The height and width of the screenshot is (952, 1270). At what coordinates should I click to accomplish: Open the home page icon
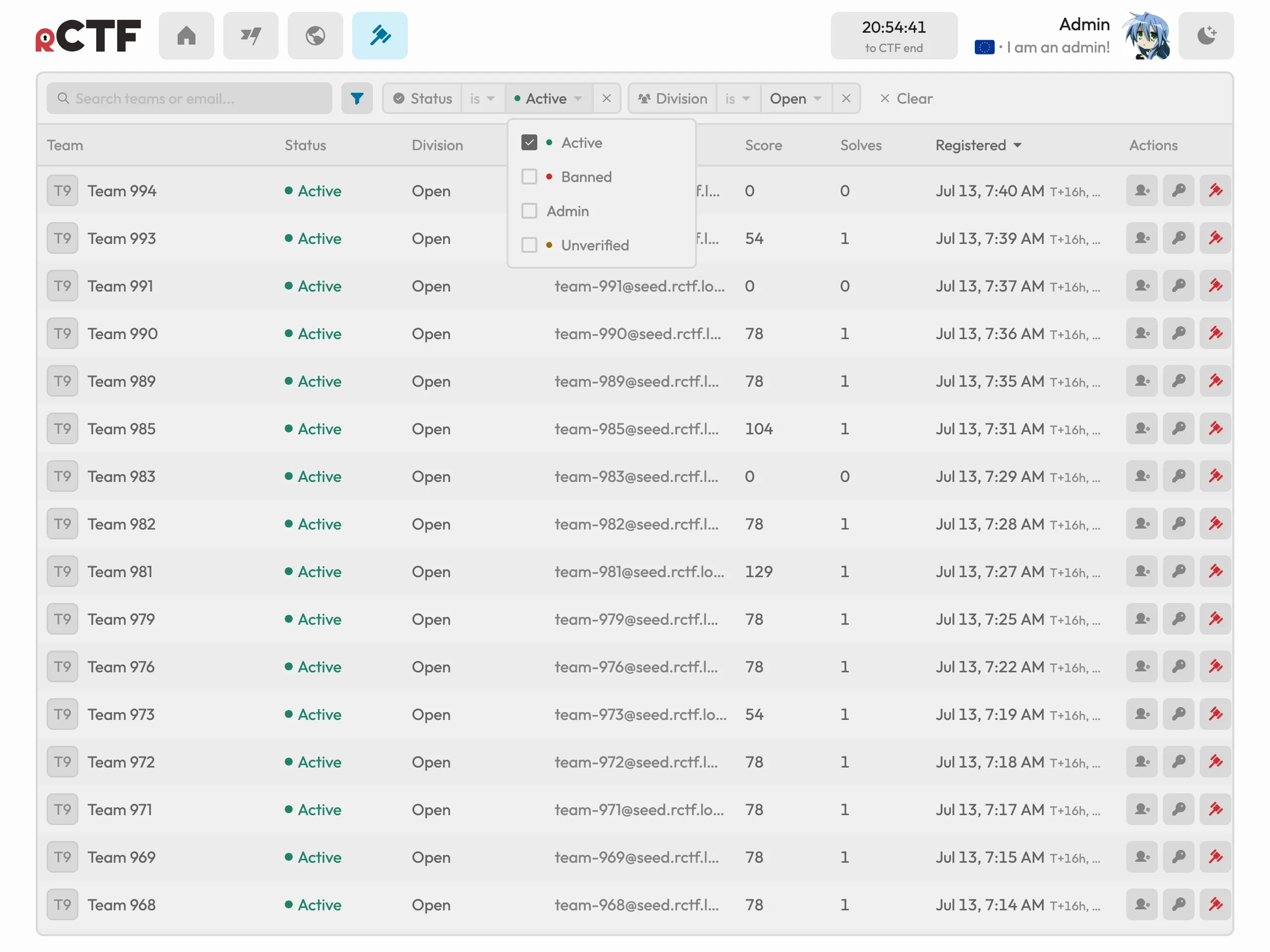point(186,36)
